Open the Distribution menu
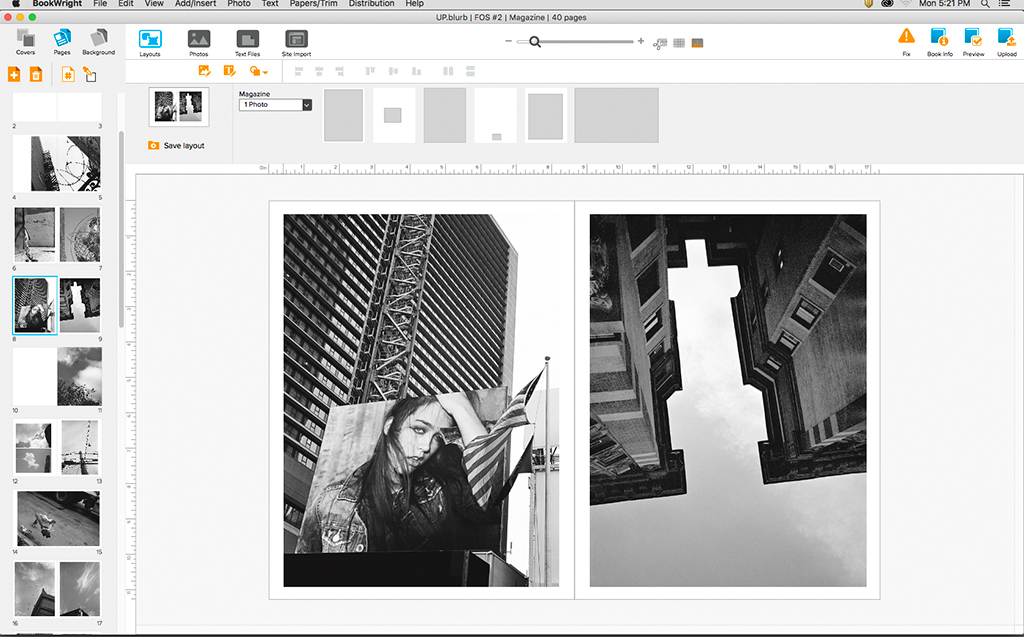1024x637 pixels. click(371, 4)
